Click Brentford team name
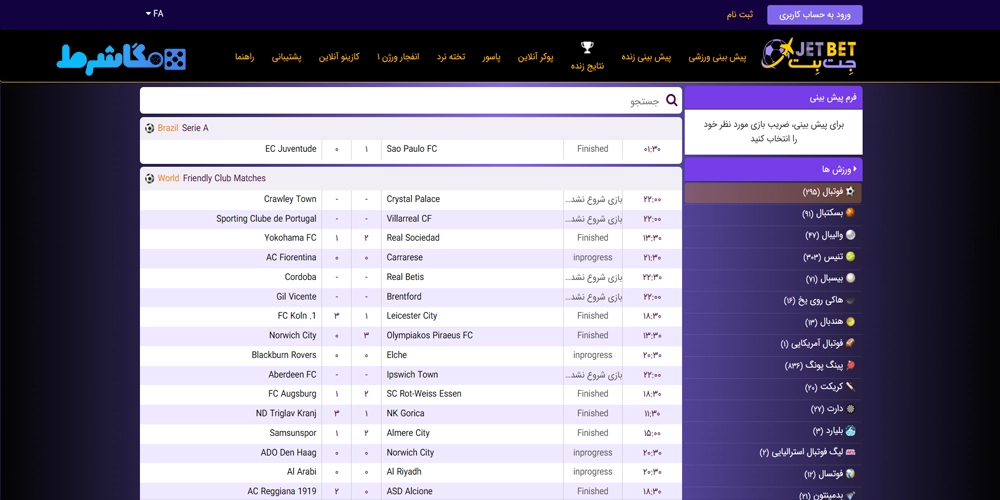 click(x=405, y=297)
